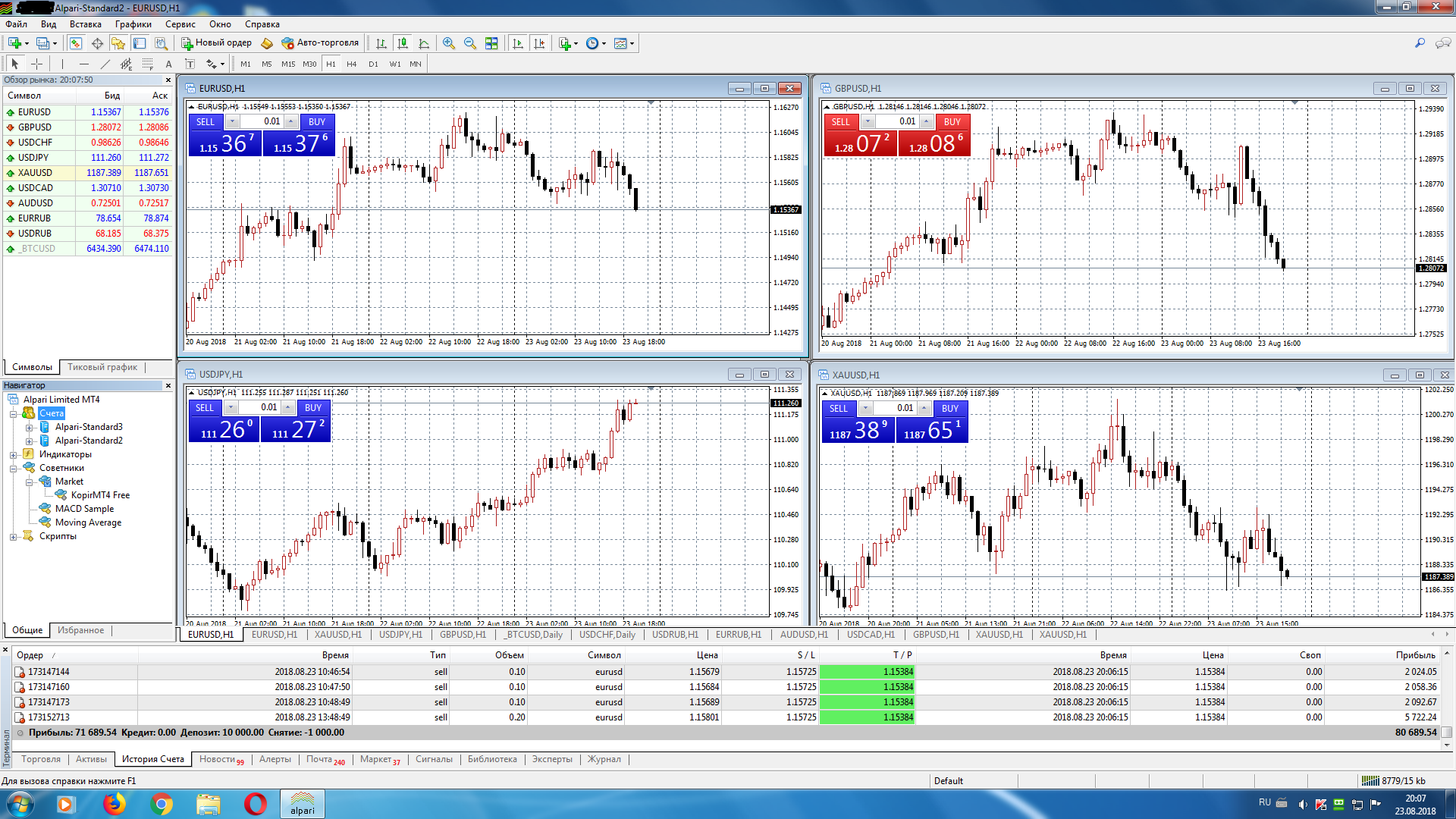Expand the Индикаторы tree node
The width and height of the screenshot is (1456, 819).
[13, 455]
